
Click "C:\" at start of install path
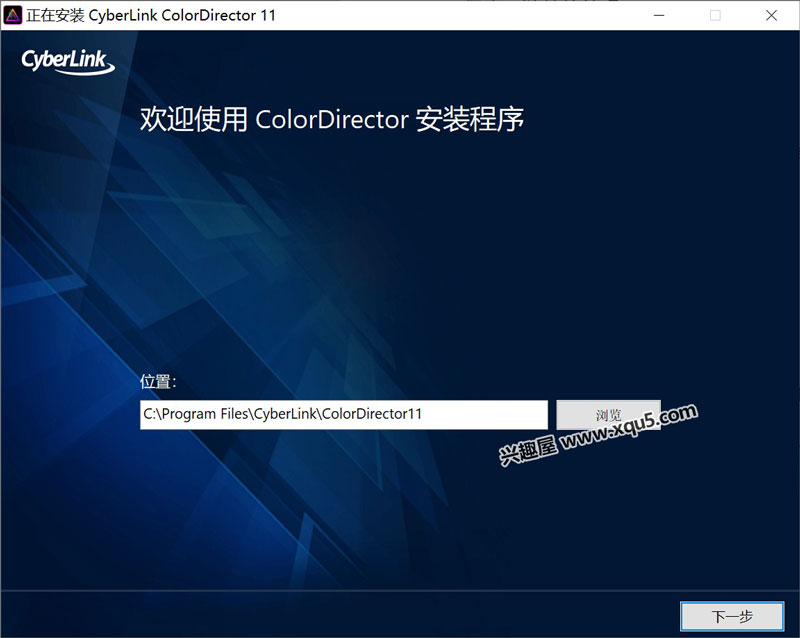(x=151, y=415)
